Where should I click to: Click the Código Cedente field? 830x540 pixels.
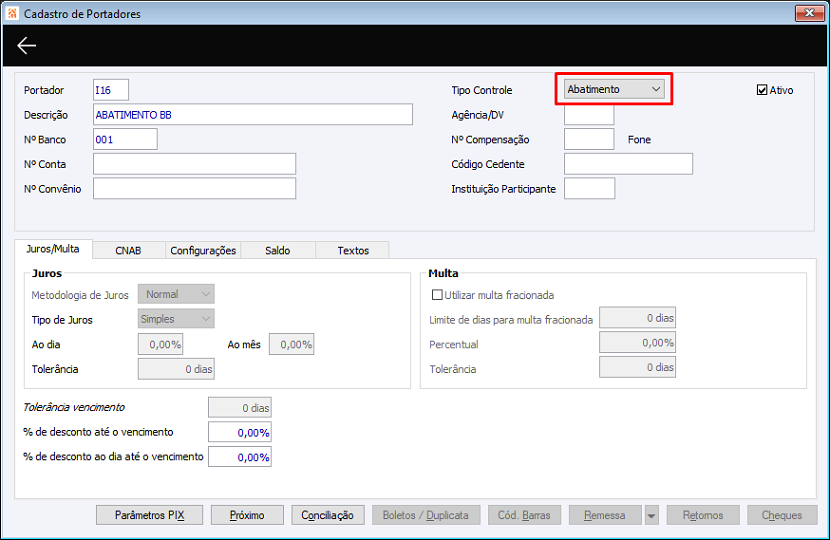(628, 164)
